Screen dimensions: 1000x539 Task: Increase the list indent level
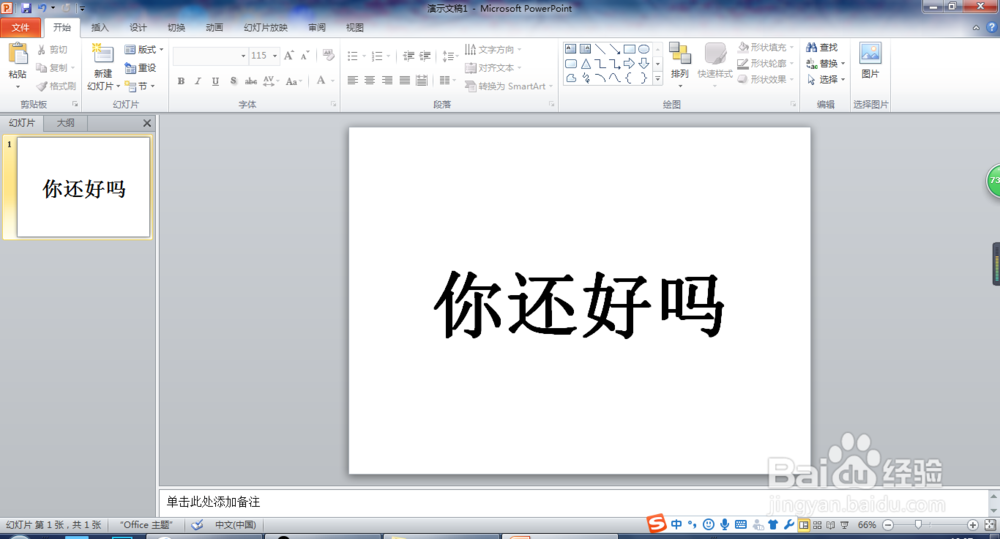point(425,56)
